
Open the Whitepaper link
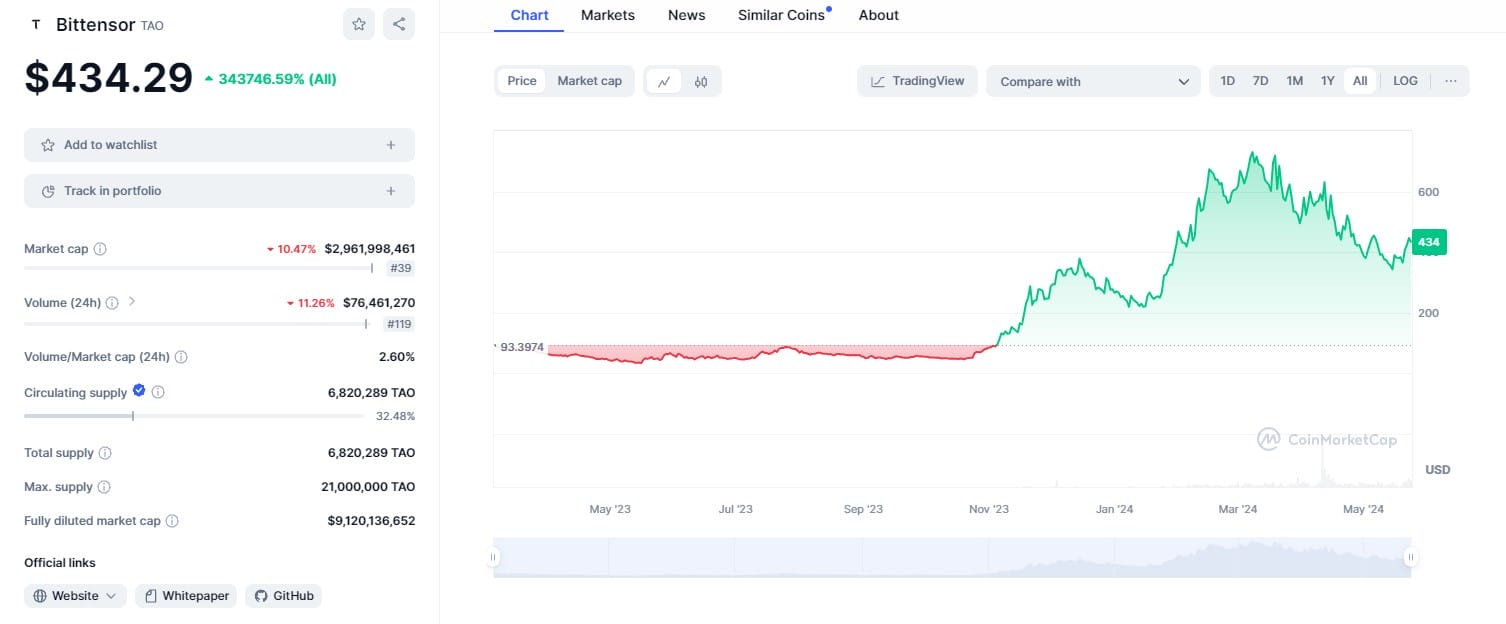click(187, 596)
